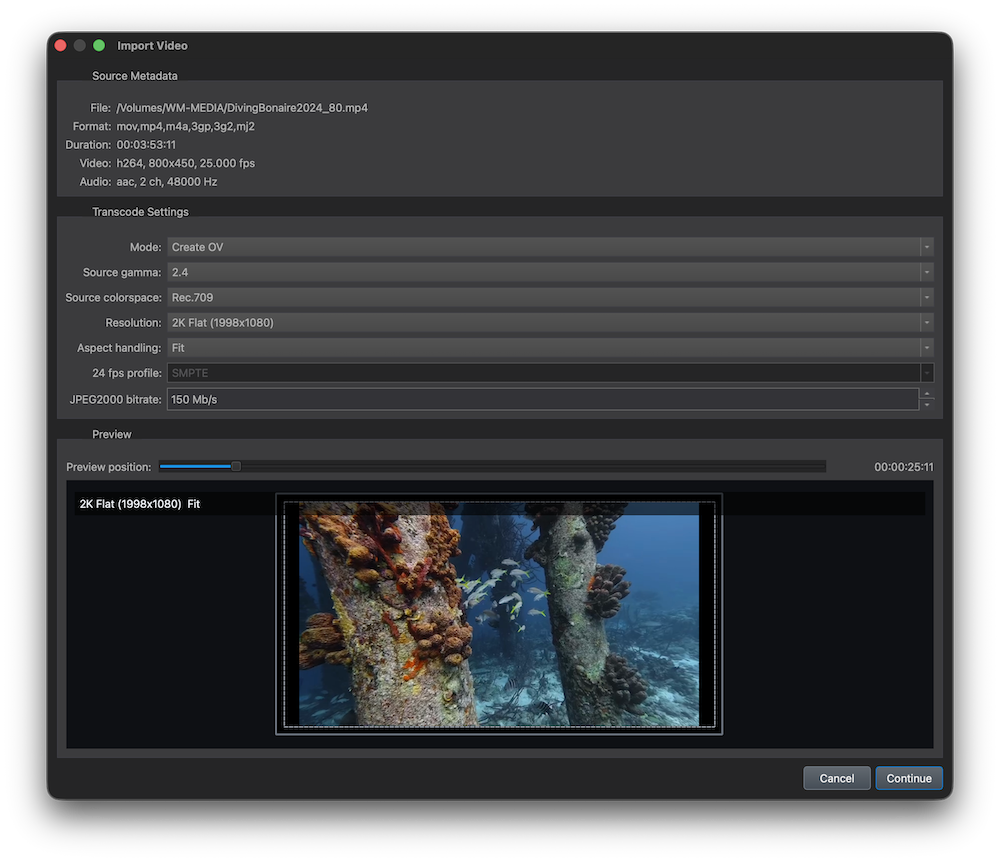The height and width of the screenshot is (862, 1000).
Task: Click the disabled 24 fps profile dropdown
Action: click(x=550, y=373)
